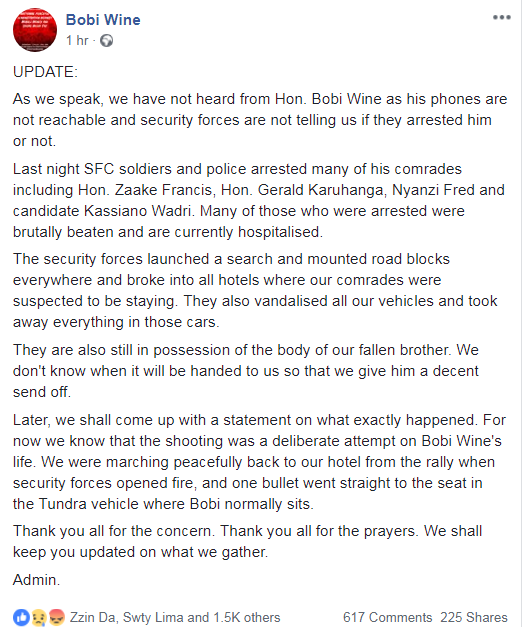Open the 1 hr timestamp link
The height and width of the screenshot is (627, 522).
pos(77,40)
